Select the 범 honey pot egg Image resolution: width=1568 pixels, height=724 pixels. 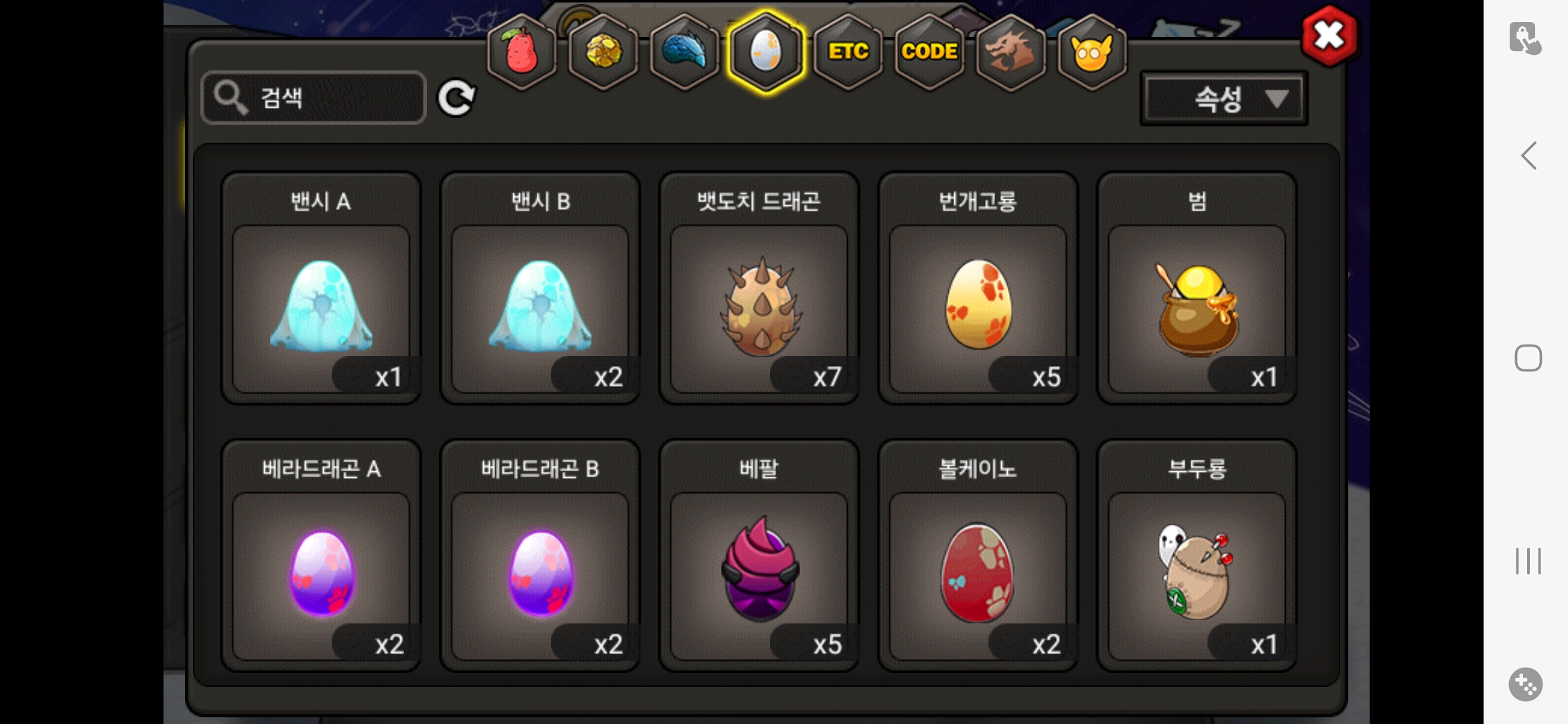pos(1197,288)
